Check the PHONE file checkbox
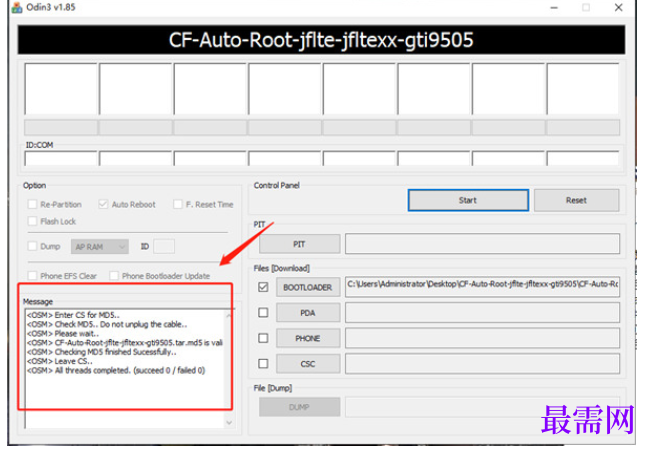Screen dimensions: 653x451 coord(263,338)
